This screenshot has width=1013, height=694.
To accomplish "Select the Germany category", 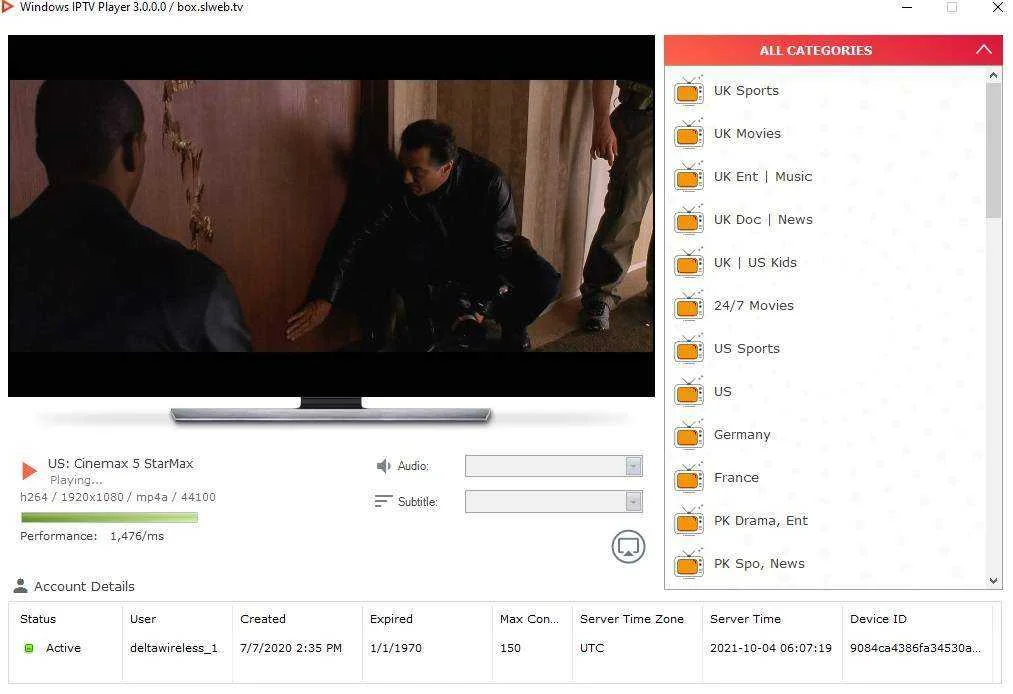I will 742,435.
